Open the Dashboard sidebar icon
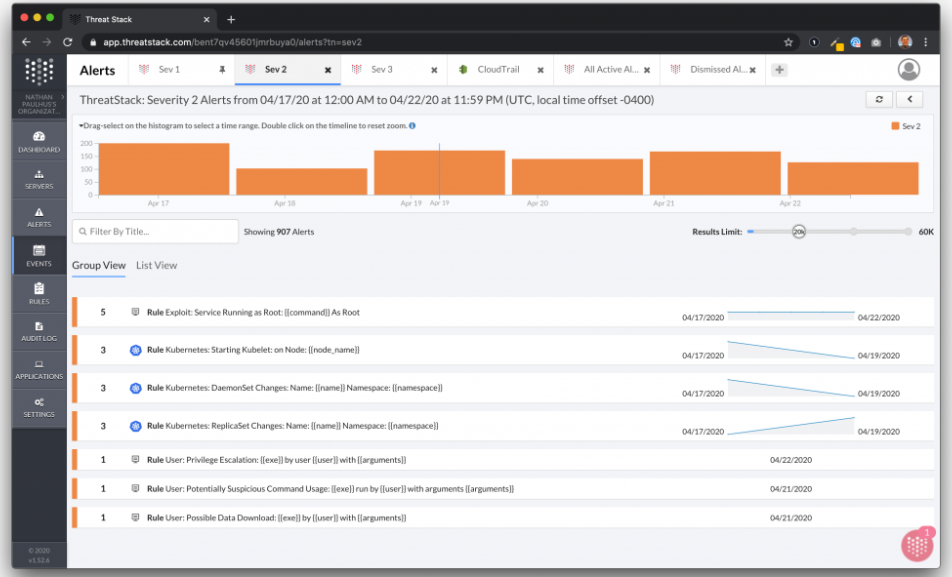This screenshot has height=577, width=952. click(x=39, y=141)
